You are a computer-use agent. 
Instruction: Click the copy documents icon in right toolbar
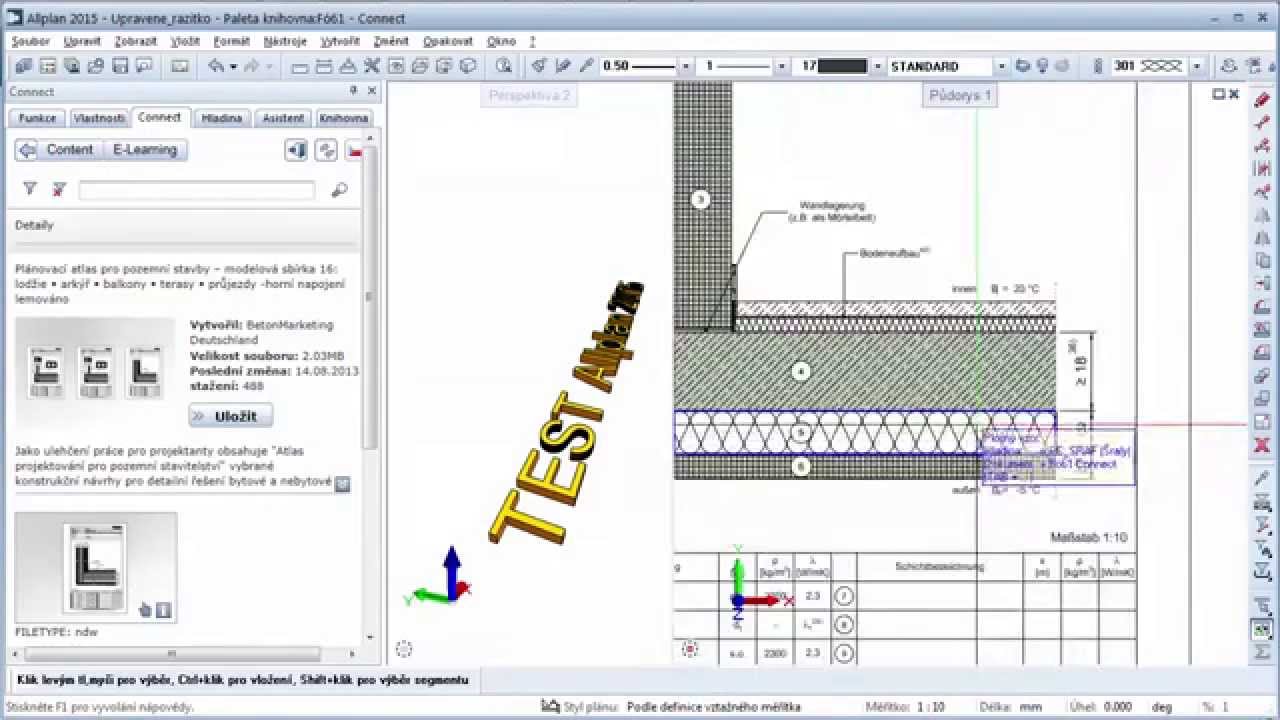click(x=1262, y=260)
